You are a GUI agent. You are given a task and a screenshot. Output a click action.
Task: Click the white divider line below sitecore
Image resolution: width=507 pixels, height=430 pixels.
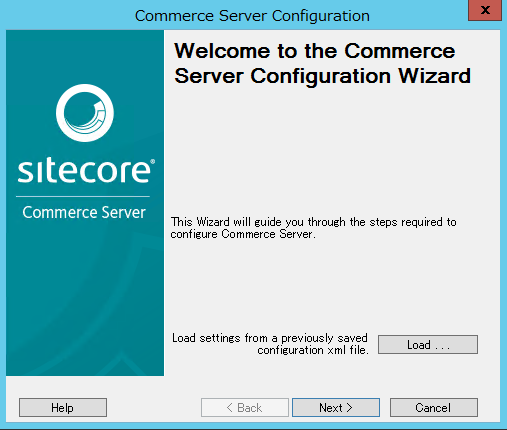click(83, 197)
